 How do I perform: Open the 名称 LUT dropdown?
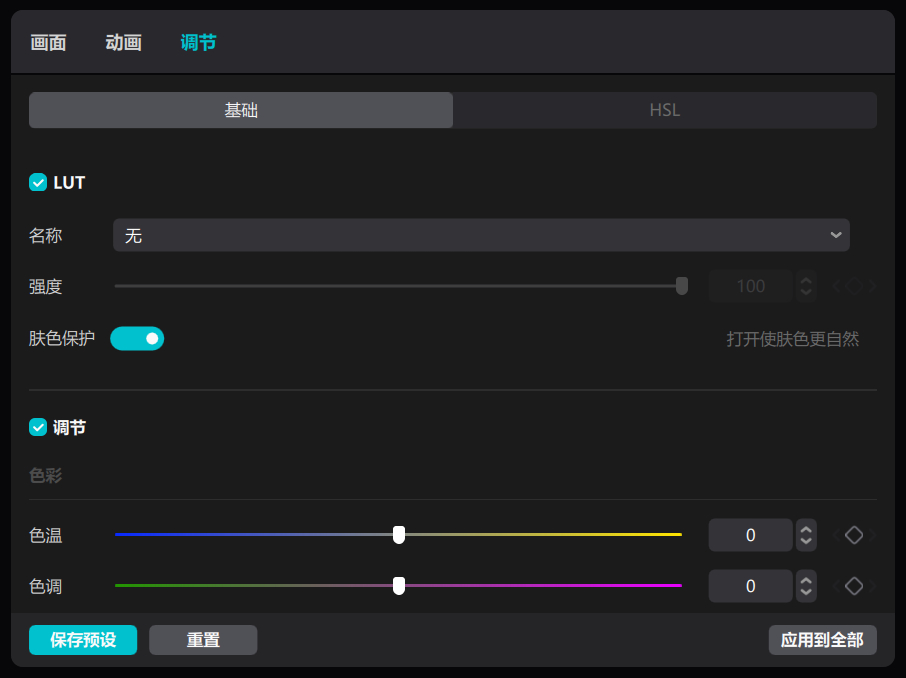[481, 235]
